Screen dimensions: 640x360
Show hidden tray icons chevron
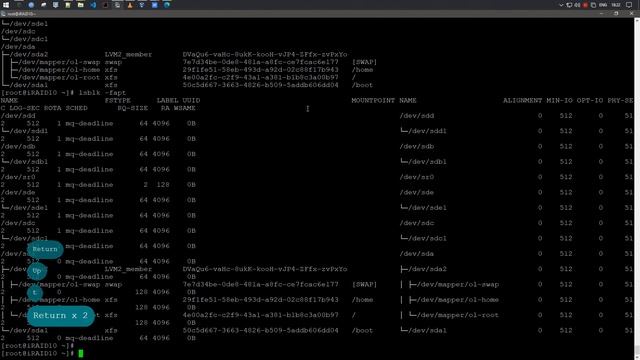[x=561, y=5]
